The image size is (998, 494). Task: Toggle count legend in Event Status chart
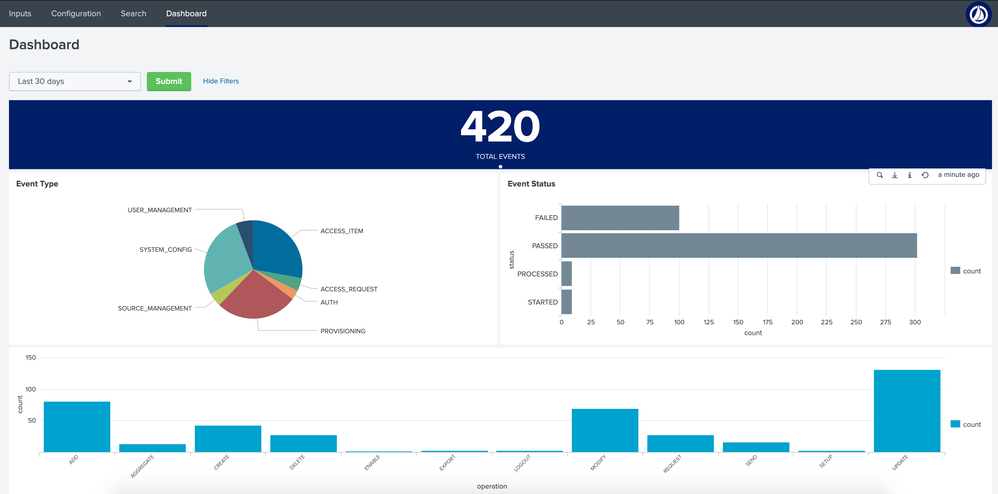pyautogui.click(x=964, y=270)
